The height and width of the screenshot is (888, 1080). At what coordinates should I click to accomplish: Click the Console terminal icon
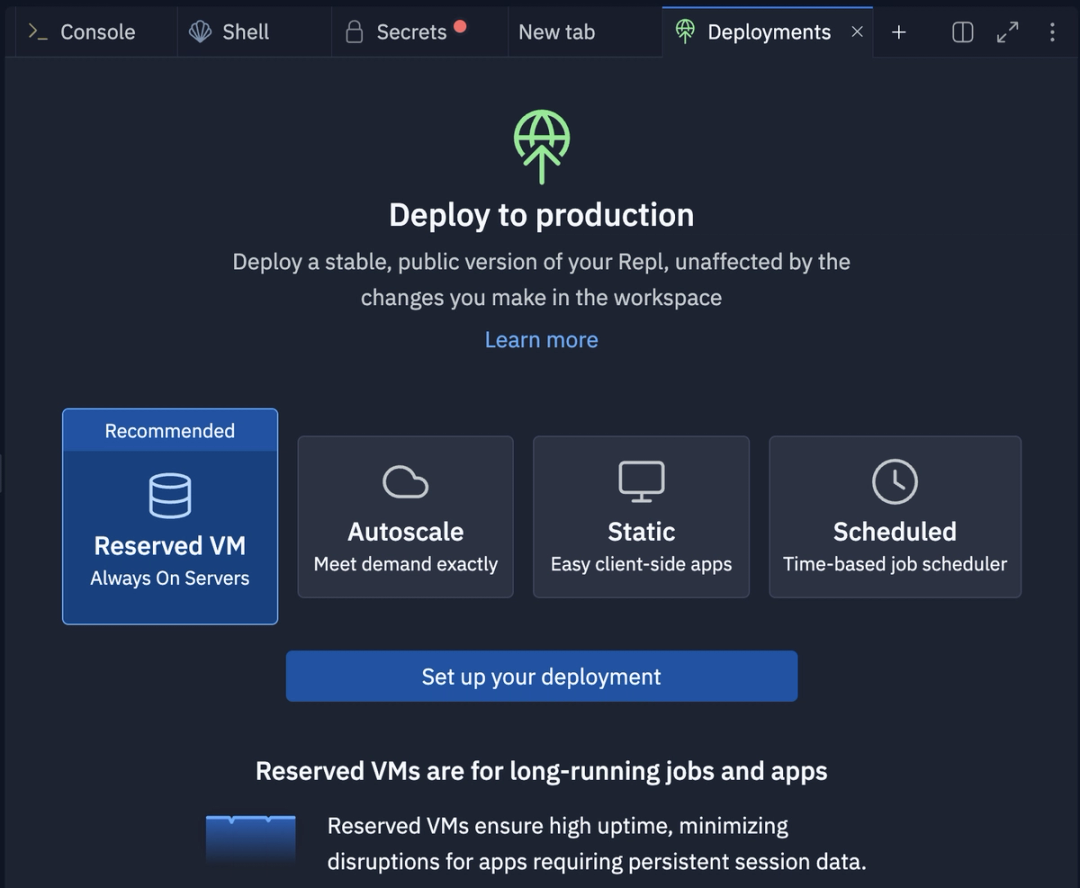[x=36, y=31]
